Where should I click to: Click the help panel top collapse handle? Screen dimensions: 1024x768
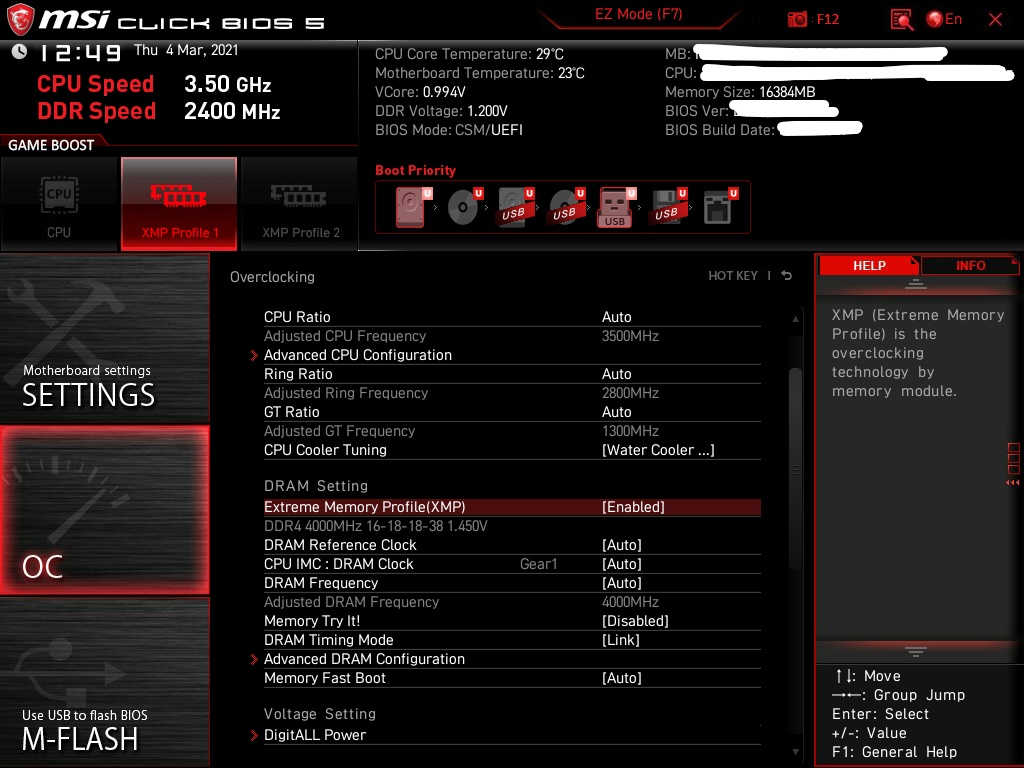coord(916,283)
